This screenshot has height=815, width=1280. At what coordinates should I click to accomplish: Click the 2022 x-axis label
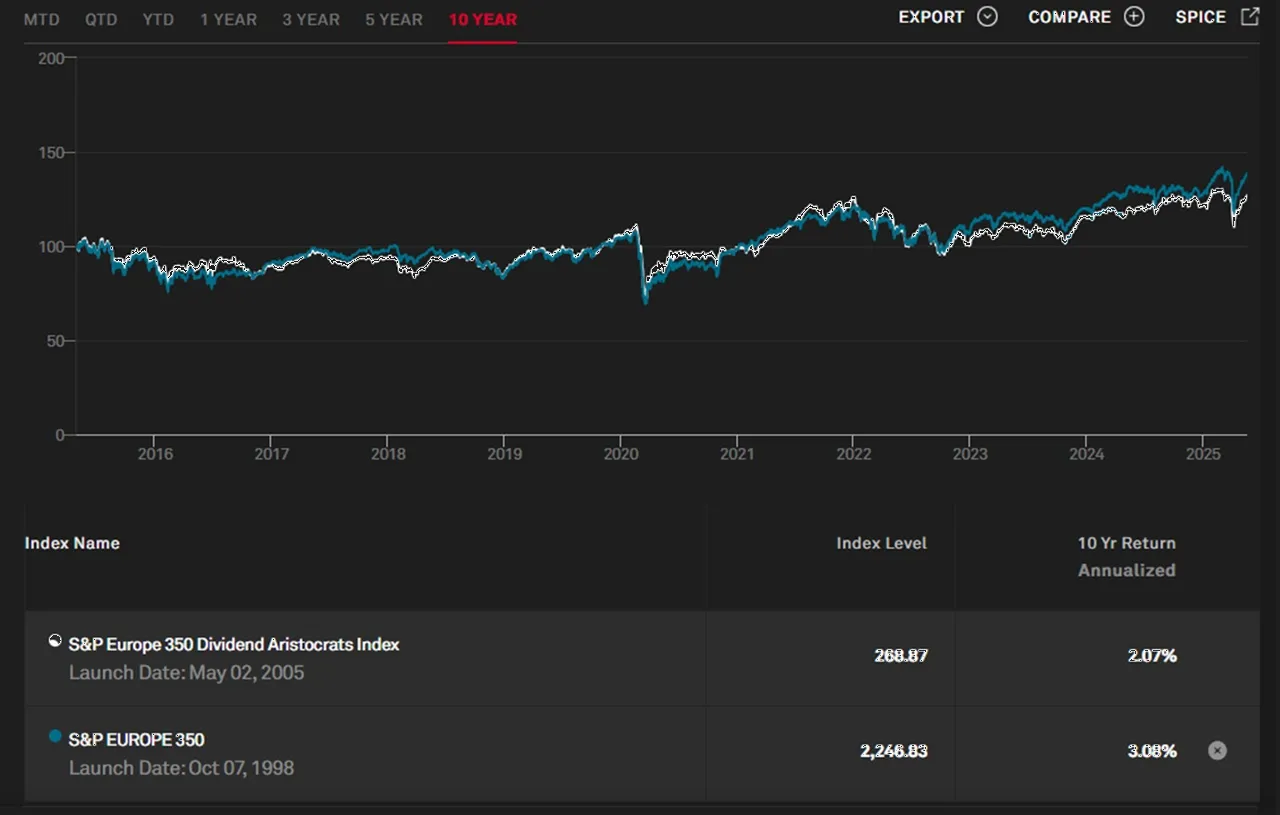853,454
